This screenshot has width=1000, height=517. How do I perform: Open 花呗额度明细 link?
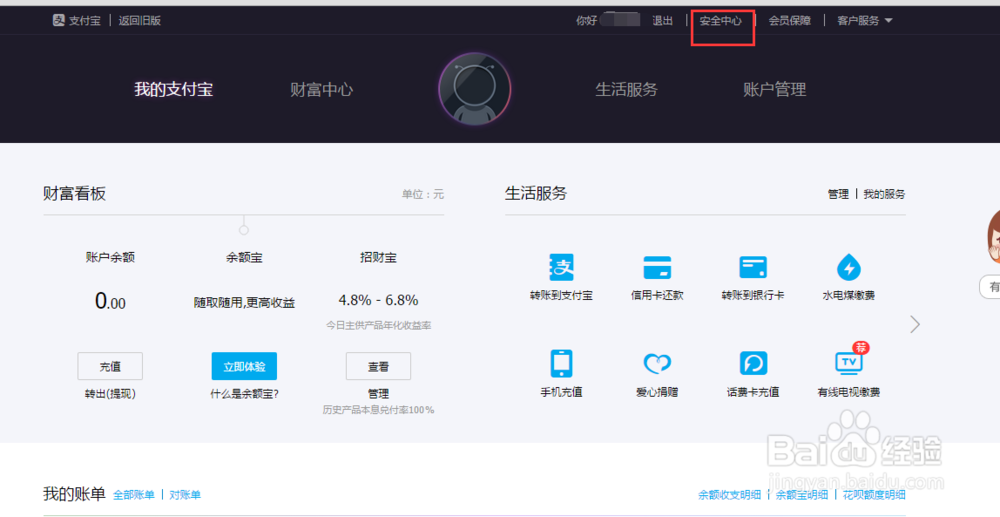point(874,495)
